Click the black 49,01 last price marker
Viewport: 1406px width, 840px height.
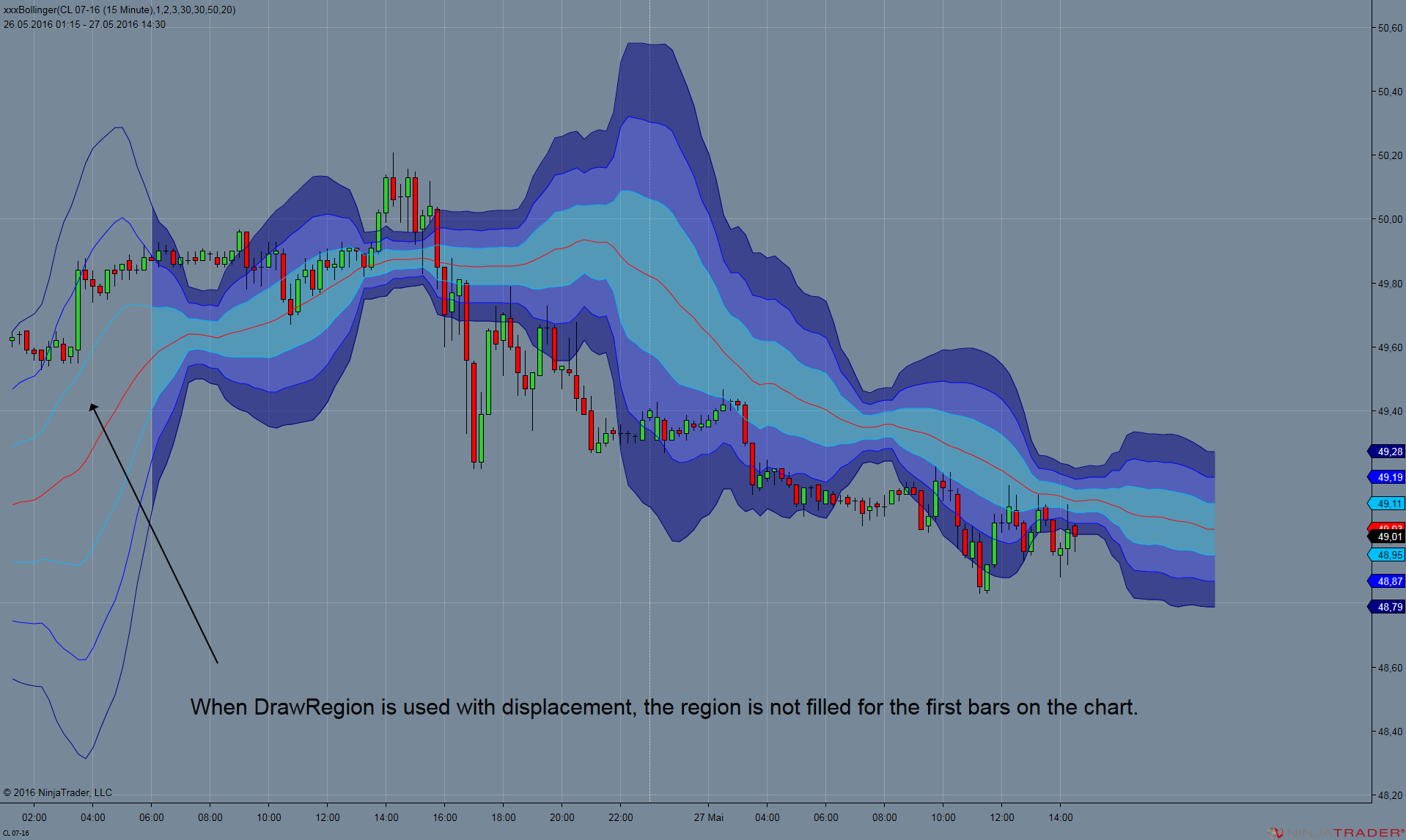point(1387,537)
